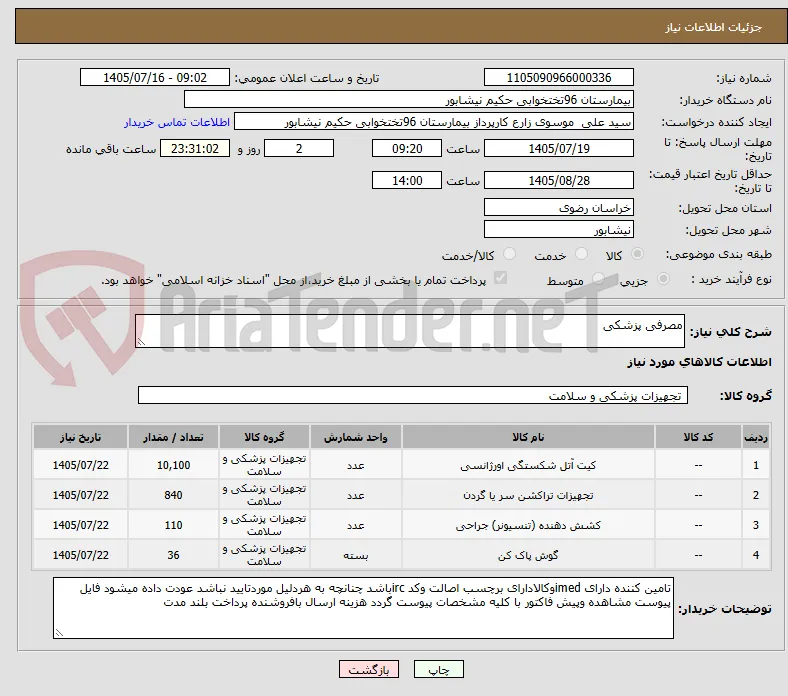Click the delivery province field خراسان رضوی
Image resolution: width=788 pixels, height=696 pixels.
558,208
